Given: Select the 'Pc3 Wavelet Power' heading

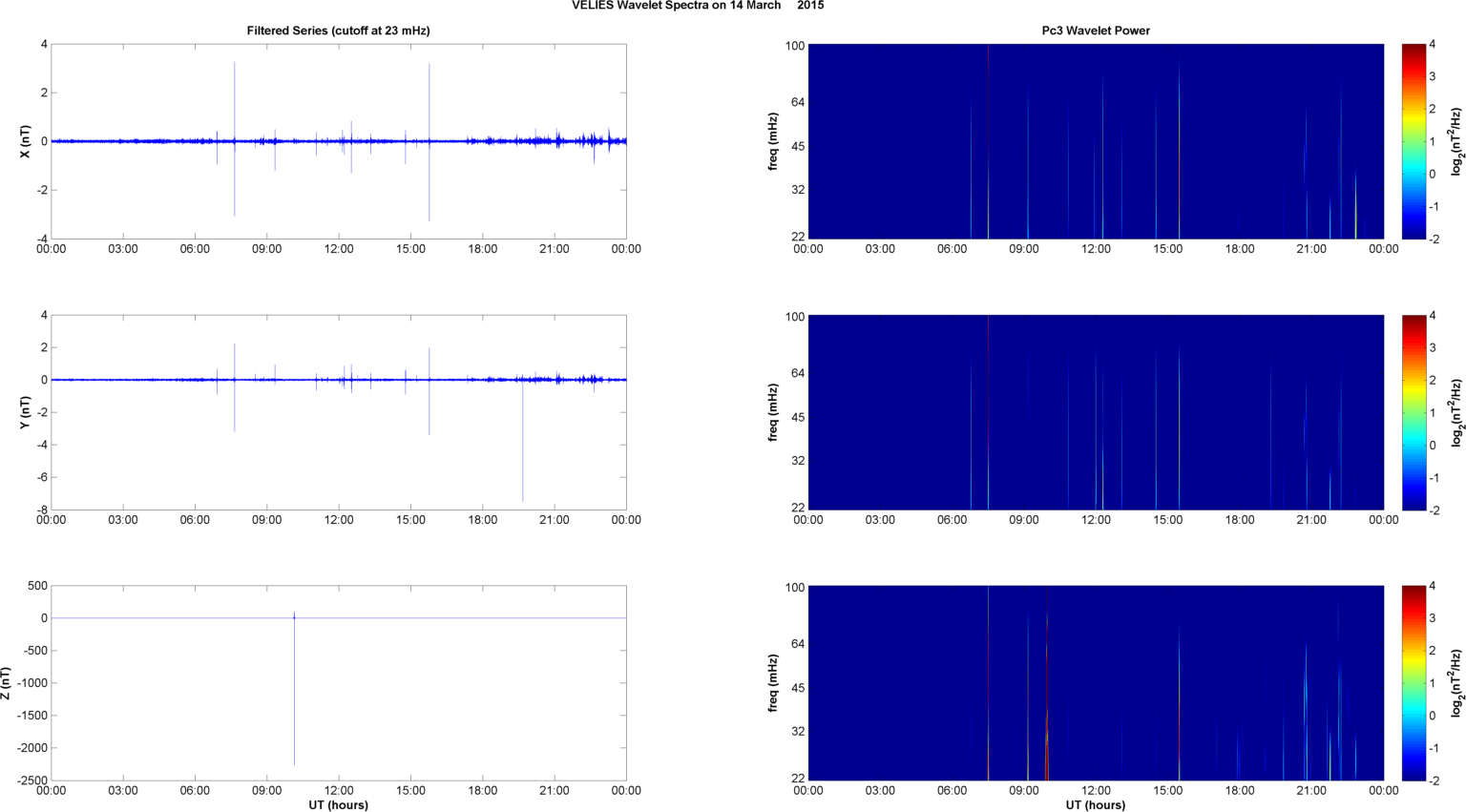Looking at the screenshot, I should pos(1096,31).
